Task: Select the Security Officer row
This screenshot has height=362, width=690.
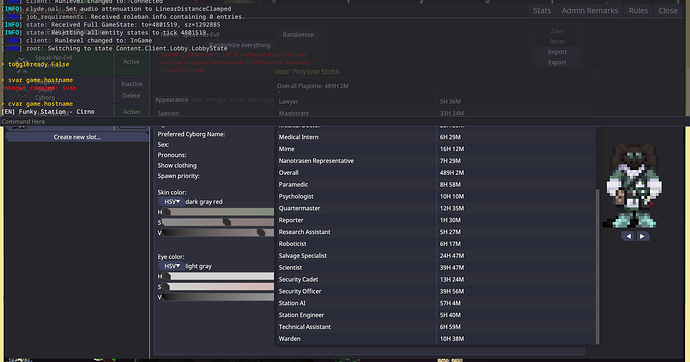Action: click(436, 292)
